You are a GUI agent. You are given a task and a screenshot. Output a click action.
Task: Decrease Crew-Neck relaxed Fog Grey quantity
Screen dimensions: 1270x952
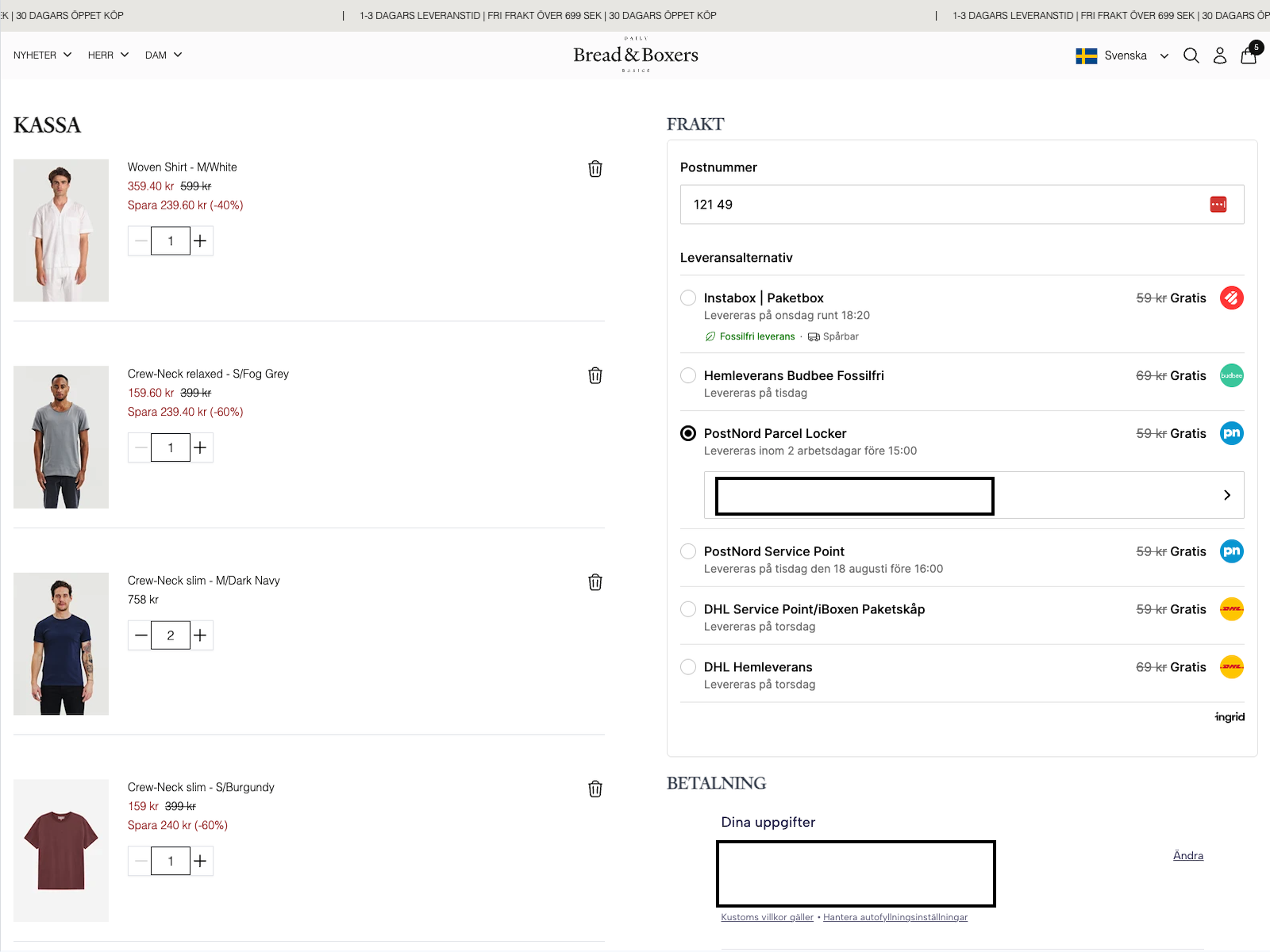(140, 447)
